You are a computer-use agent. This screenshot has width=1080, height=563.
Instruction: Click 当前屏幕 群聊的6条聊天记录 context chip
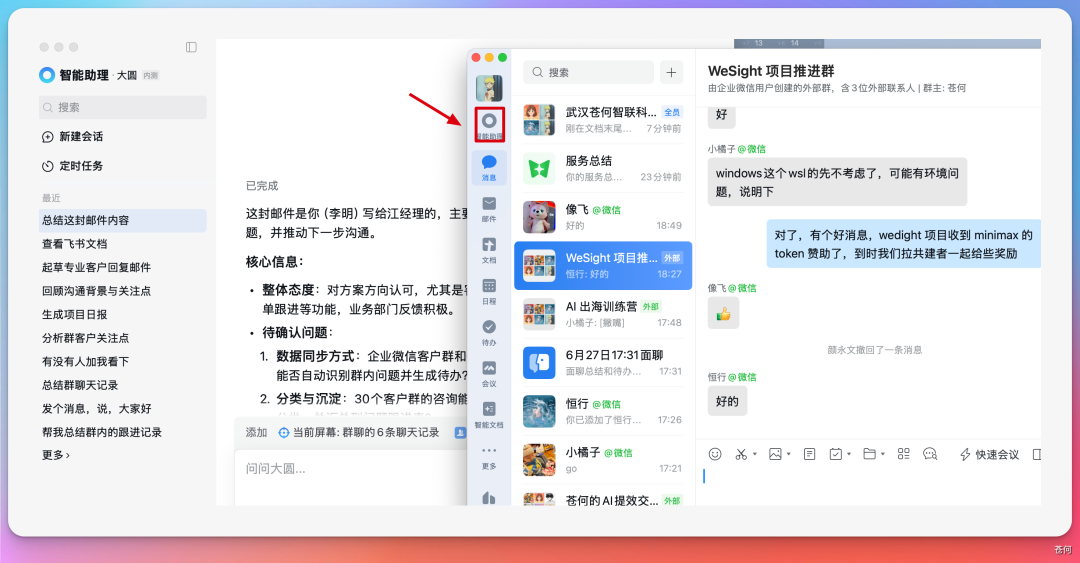tap(359, 432)
